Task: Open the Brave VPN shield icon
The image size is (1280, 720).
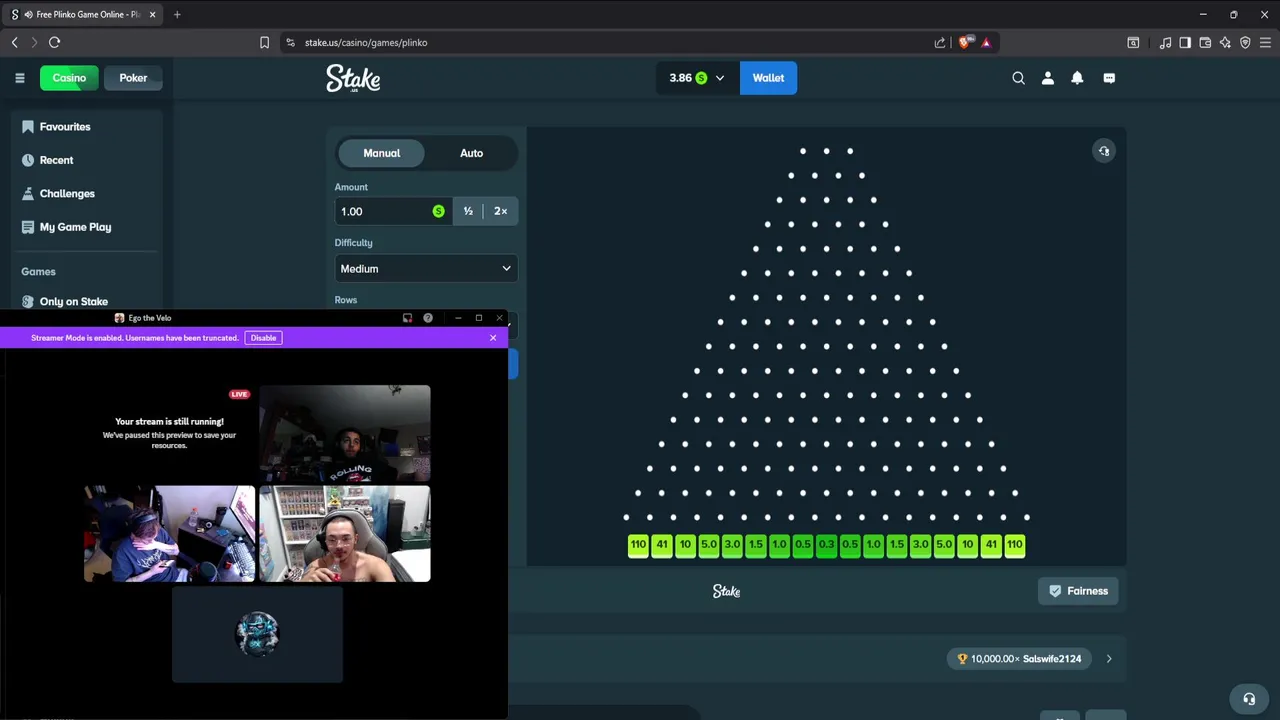Action: [1245, 42]
